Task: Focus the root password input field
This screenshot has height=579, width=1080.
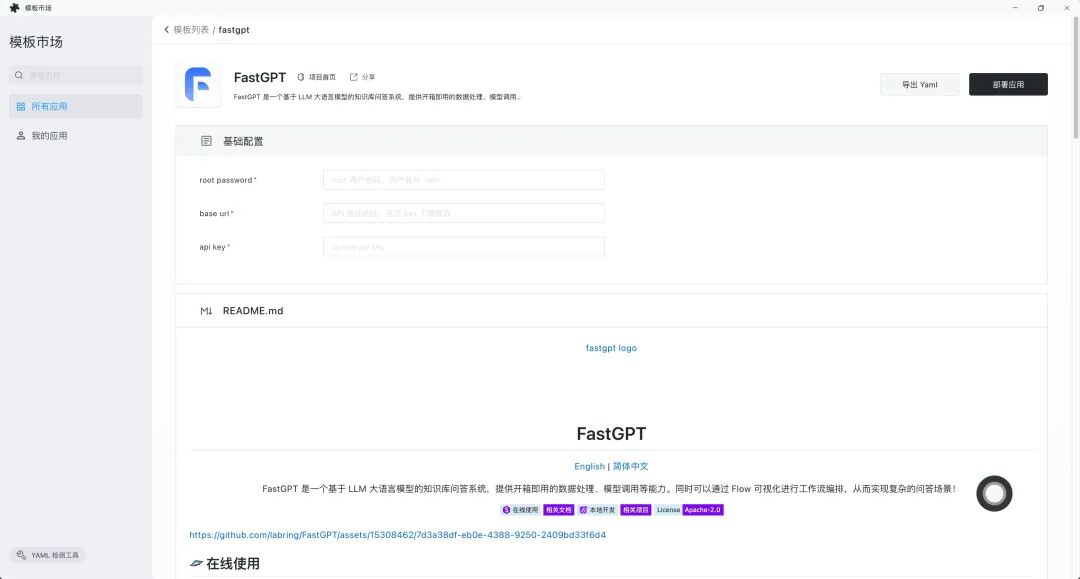Action: click(464, 180)
